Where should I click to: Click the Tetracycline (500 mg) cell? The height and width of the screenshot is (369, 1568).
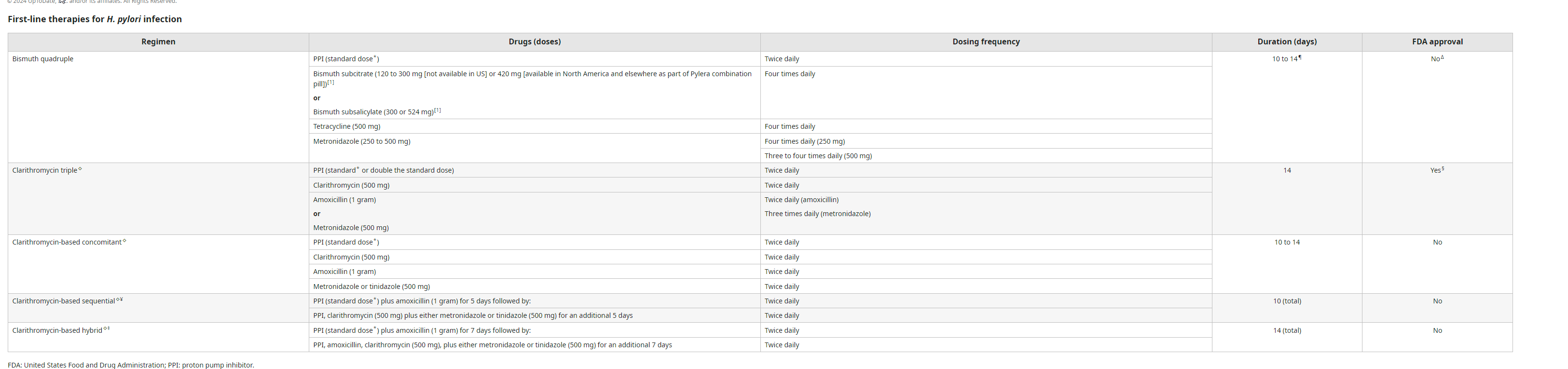tap(346, 127)
